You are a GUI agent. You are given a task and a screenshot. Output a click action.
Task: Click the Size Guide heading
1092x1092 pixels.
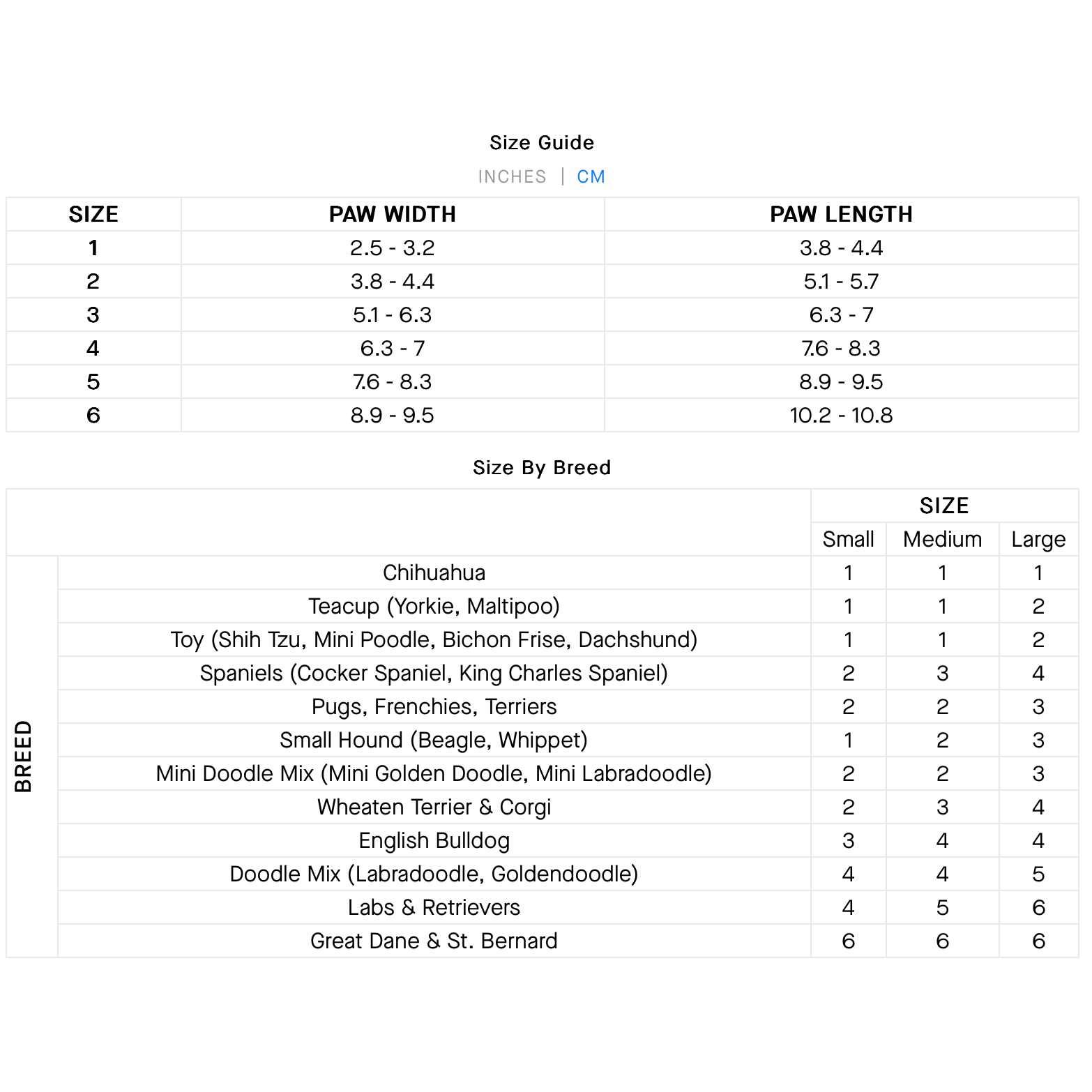(542, 143)
